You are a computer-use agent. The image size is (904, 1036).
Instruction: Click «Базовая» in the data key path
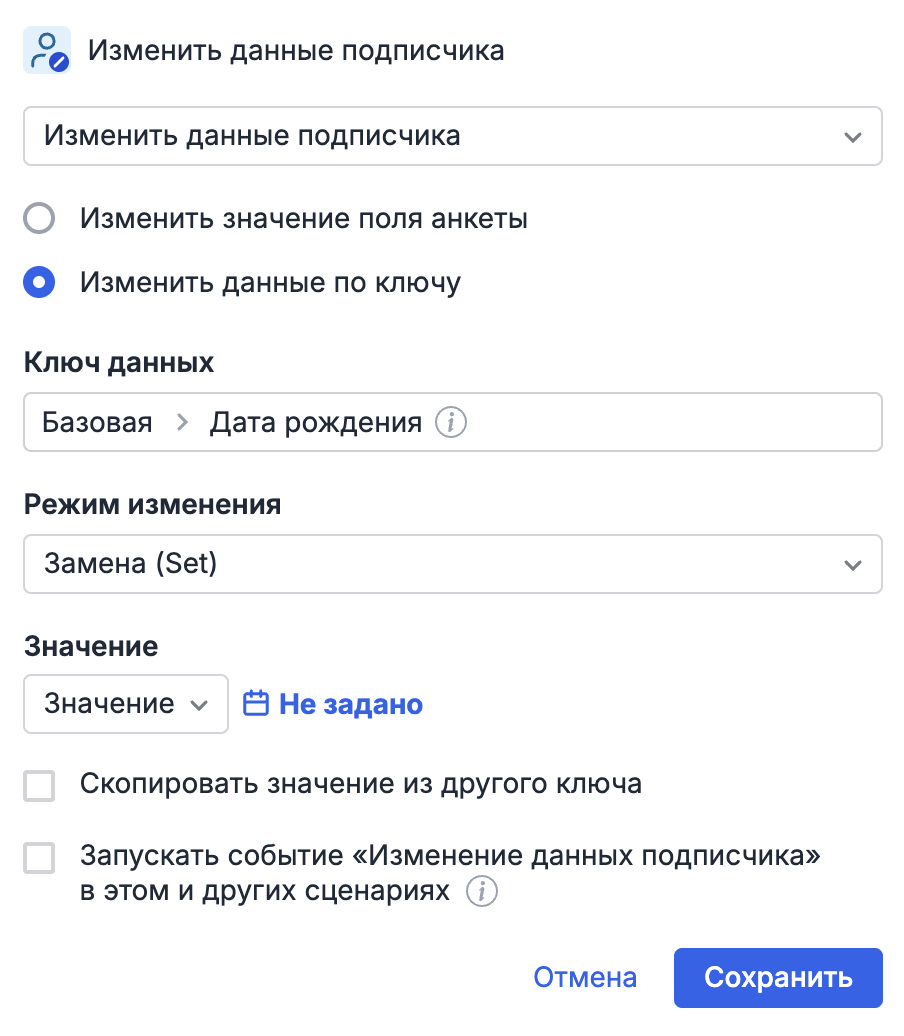click(97, 423)
